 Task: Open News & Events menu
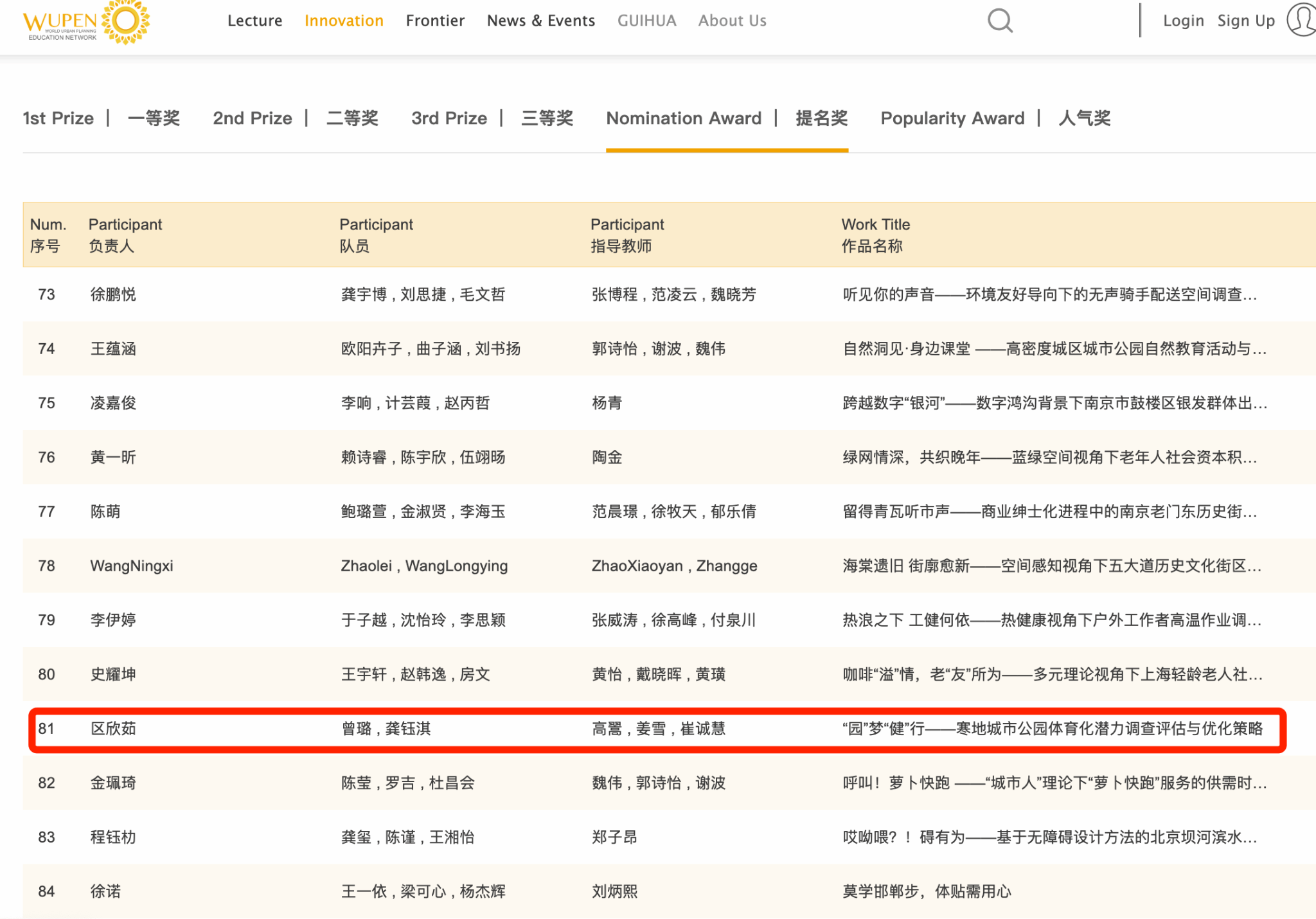[x=541, y=21]
